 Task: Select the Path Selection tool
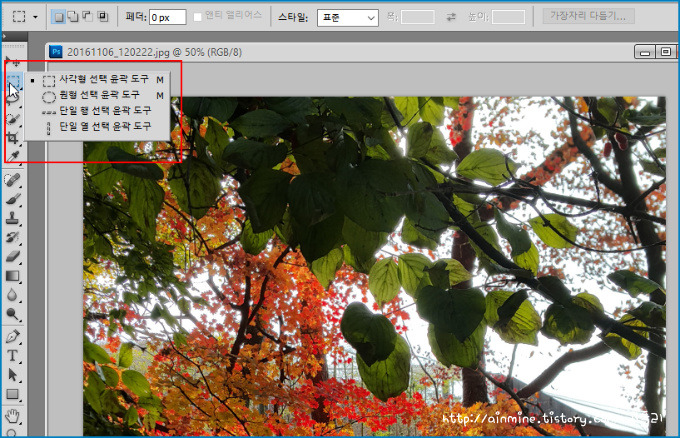tap(13, 375)
